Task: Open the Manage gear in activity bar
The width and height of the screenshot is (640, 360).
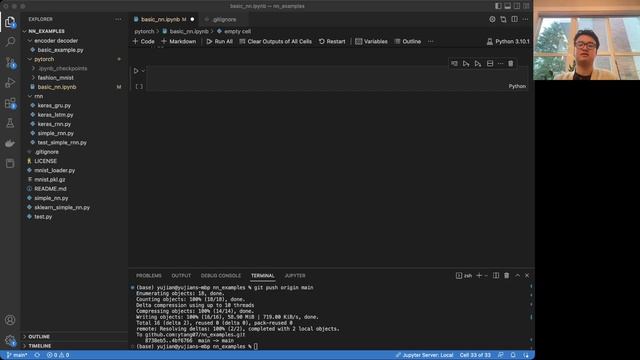Action: coord(10,340)
